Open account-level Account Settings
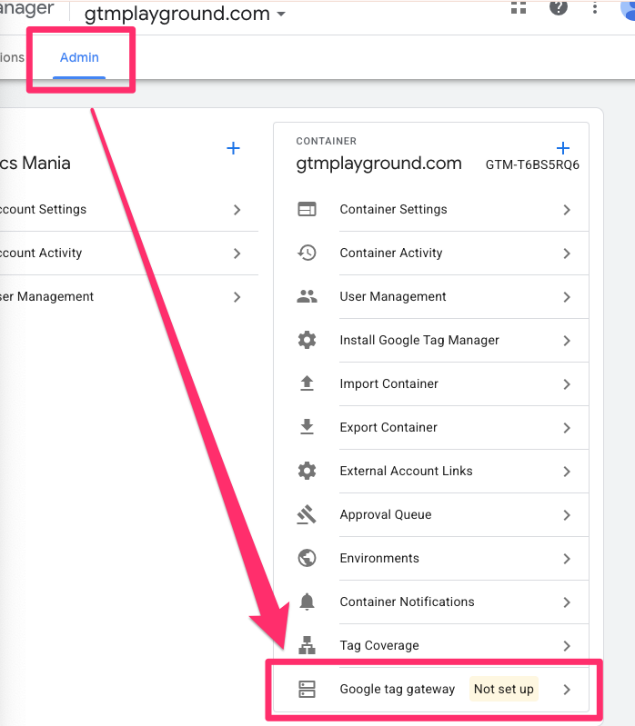This screenshot has width=635, height=726. (129, 209)
